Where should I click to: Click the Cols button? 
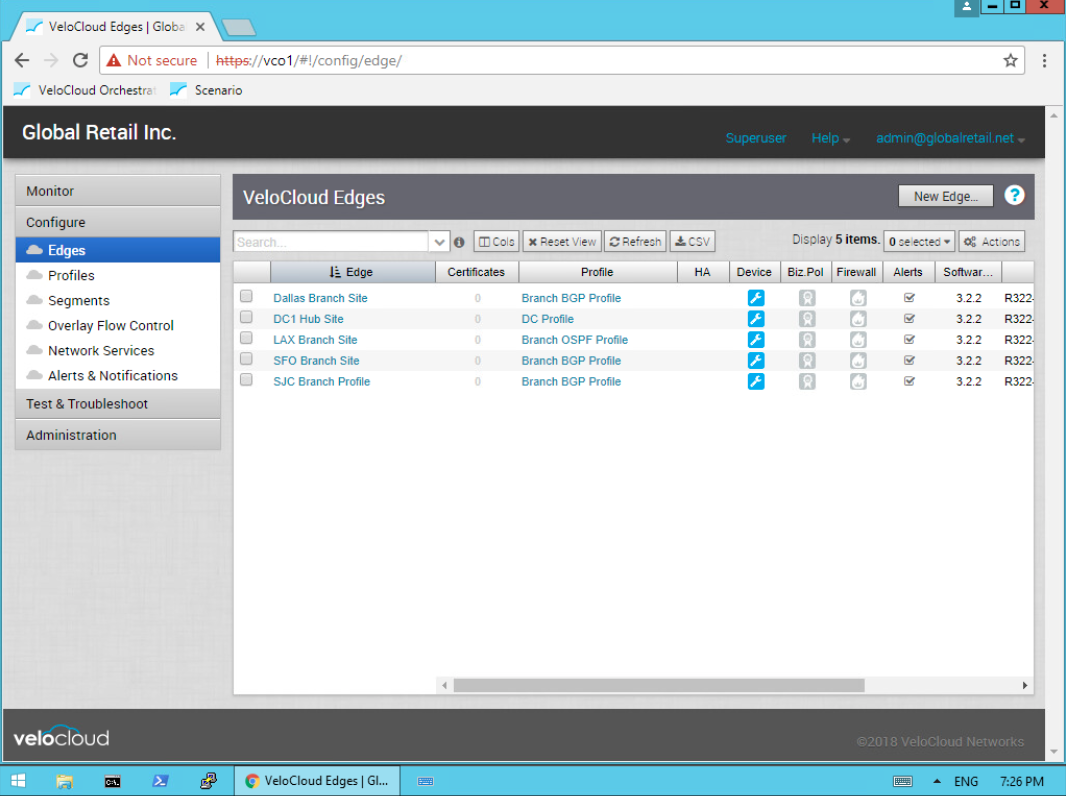(x=496, y=242)
